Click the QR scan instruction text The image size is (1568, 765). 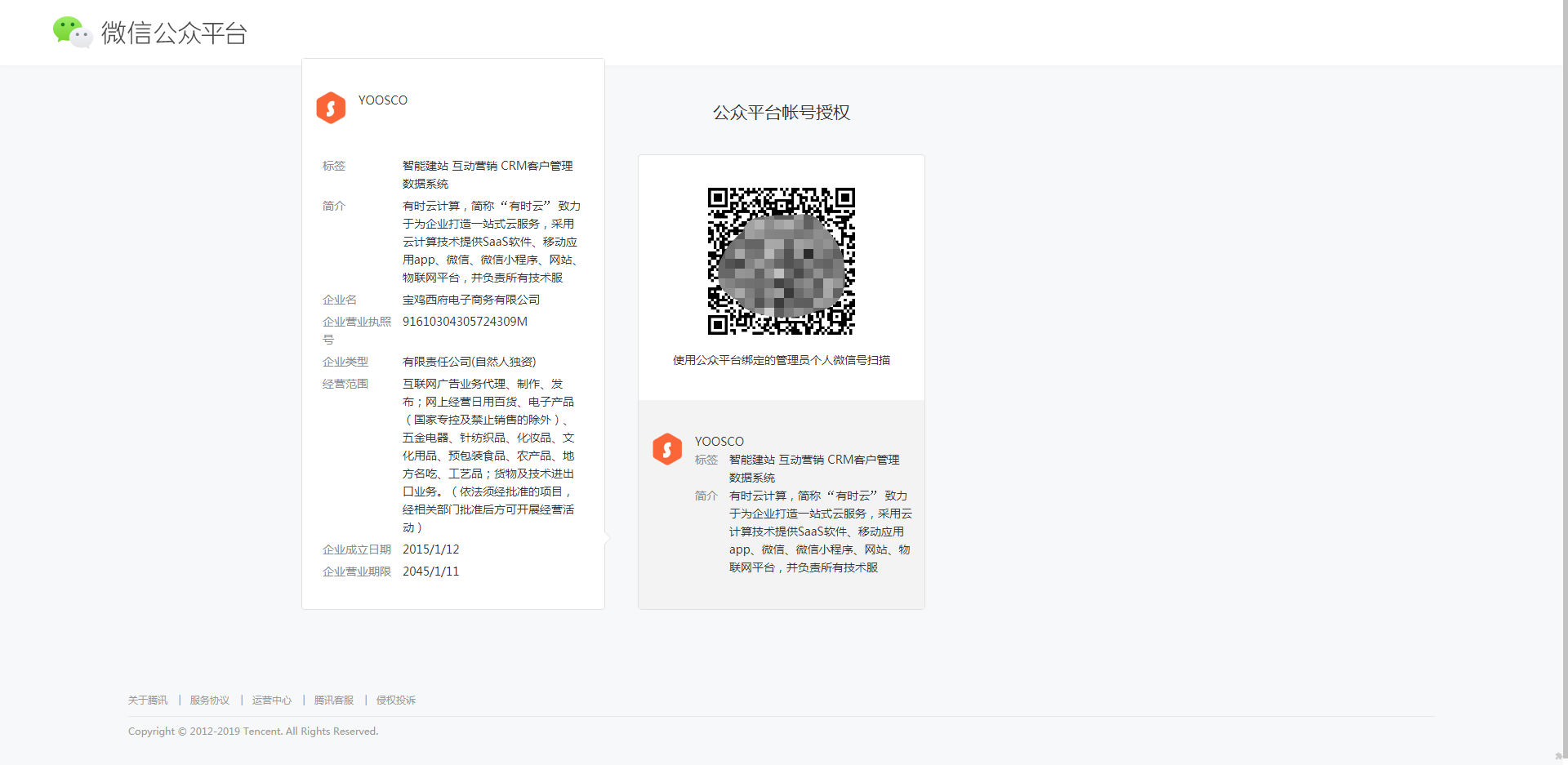pyautogui.click(x=782, y=360)
